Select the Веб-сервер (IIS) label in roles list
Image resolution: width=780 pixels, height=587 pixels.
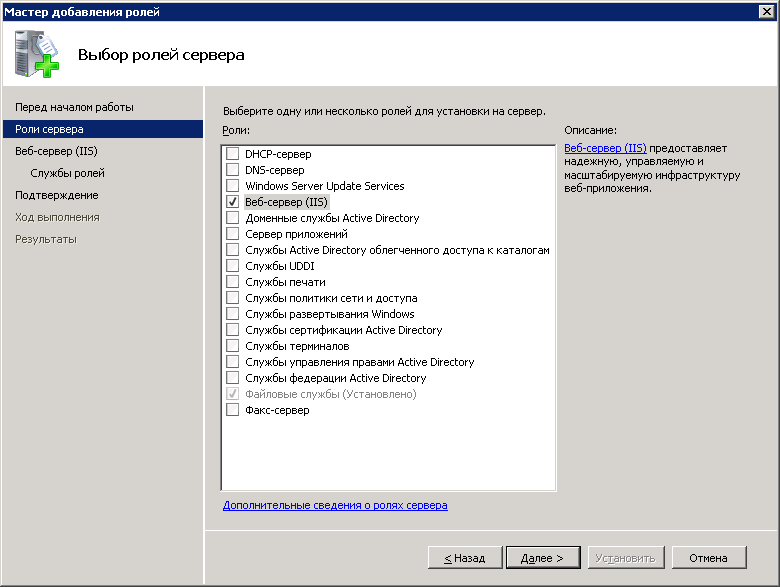click(286, 202)
